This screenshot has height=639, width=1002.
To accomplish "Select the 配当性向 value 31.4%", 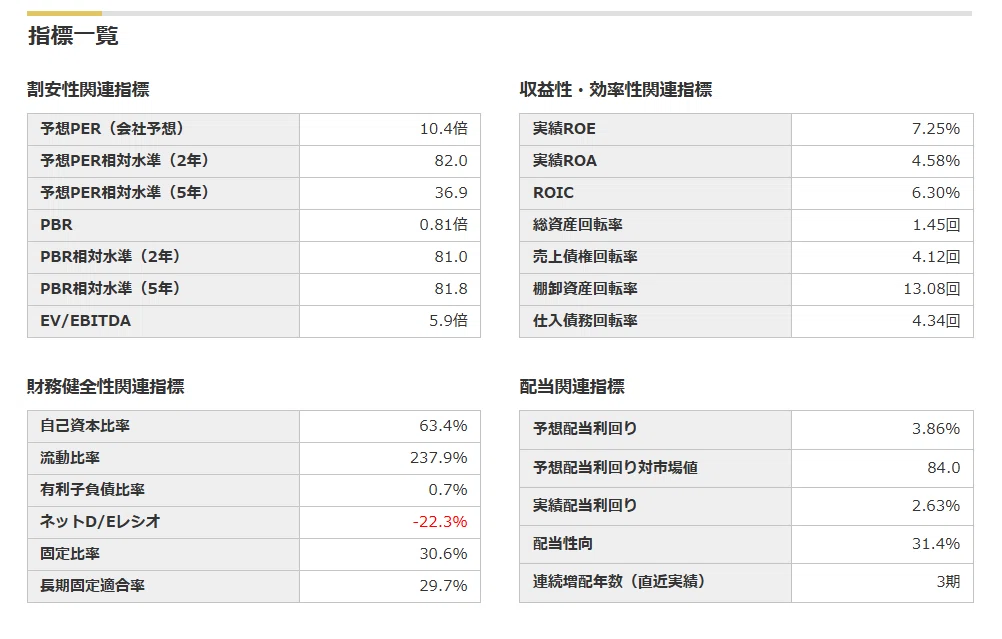I will click(936, 544).
